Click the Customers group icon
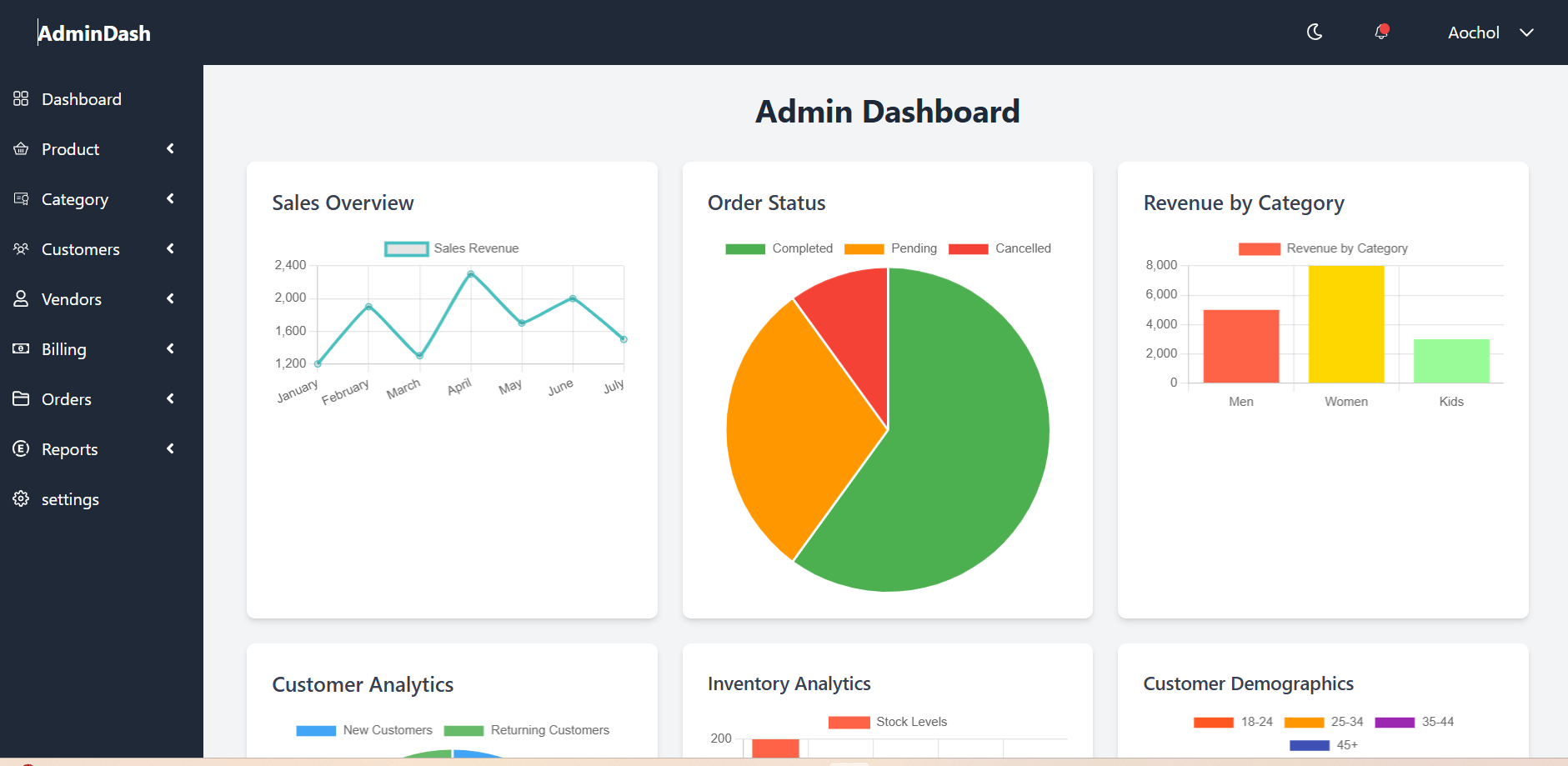The width and height of the screenshot is (1568, 766). click(21, 249)
